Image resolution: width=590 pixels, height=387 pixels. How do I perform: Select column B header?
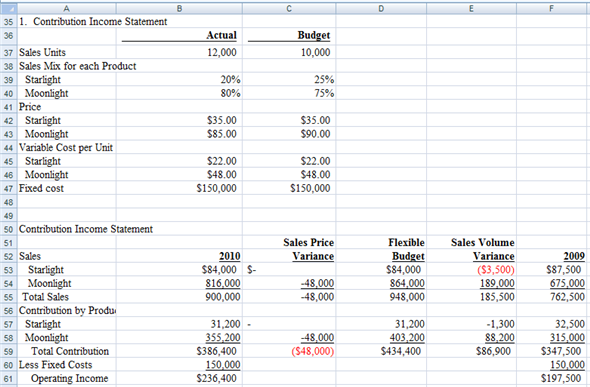(179, 8)
